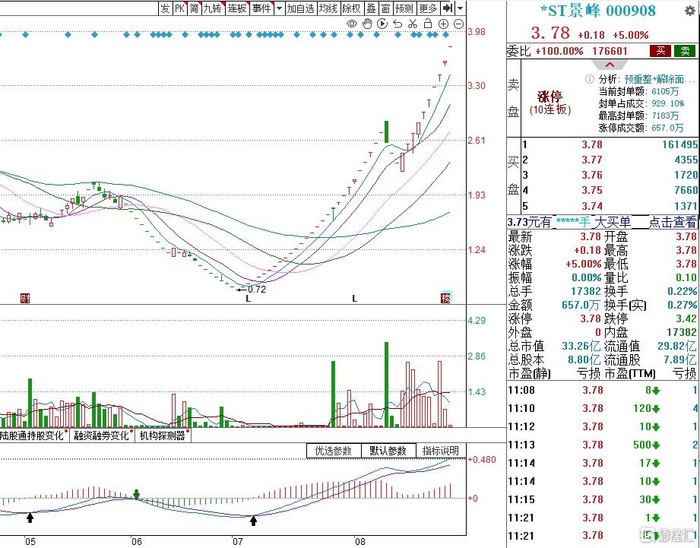Click the green 卖 sell button
Screen dimensions: 700x548
(685, 51)
